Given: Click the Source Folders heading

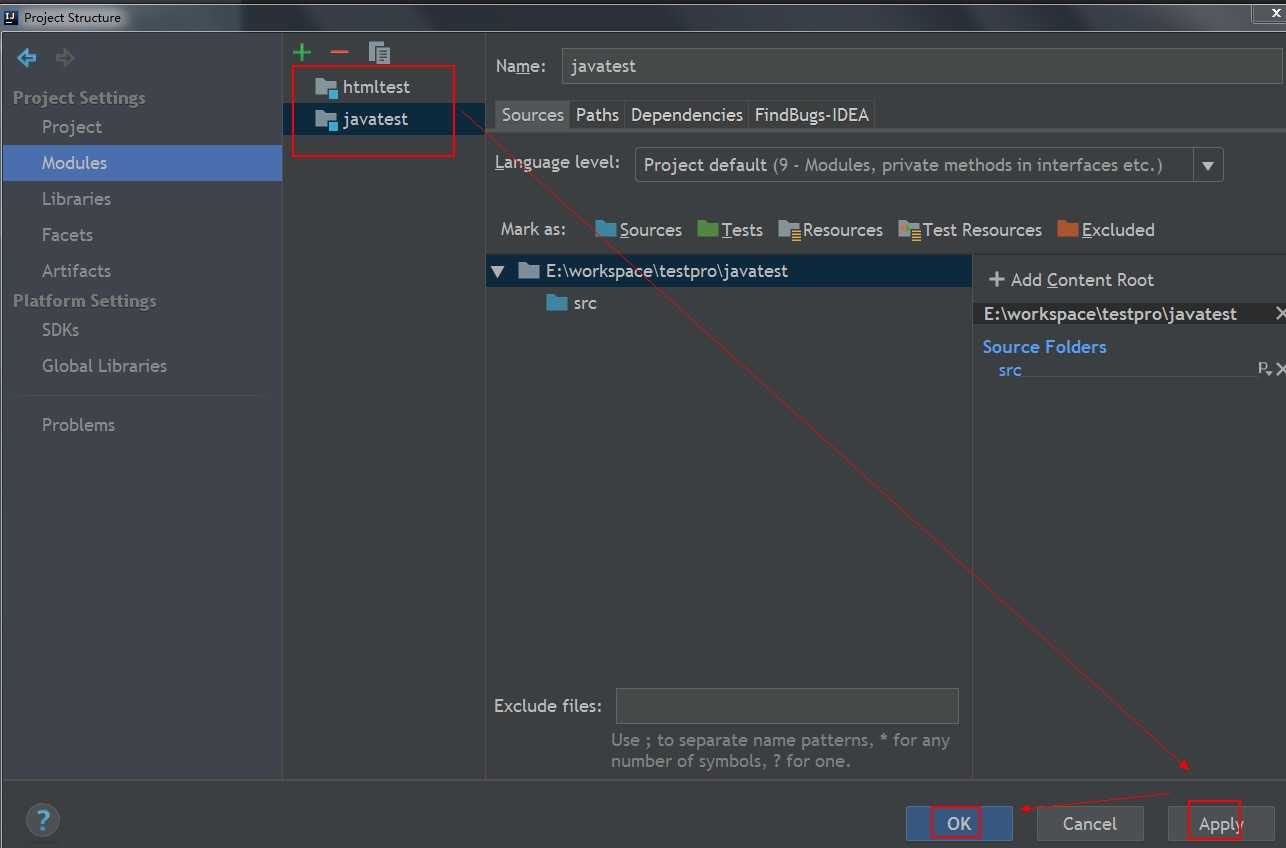Looking at the screenshot, I should tap(1044, 347).
